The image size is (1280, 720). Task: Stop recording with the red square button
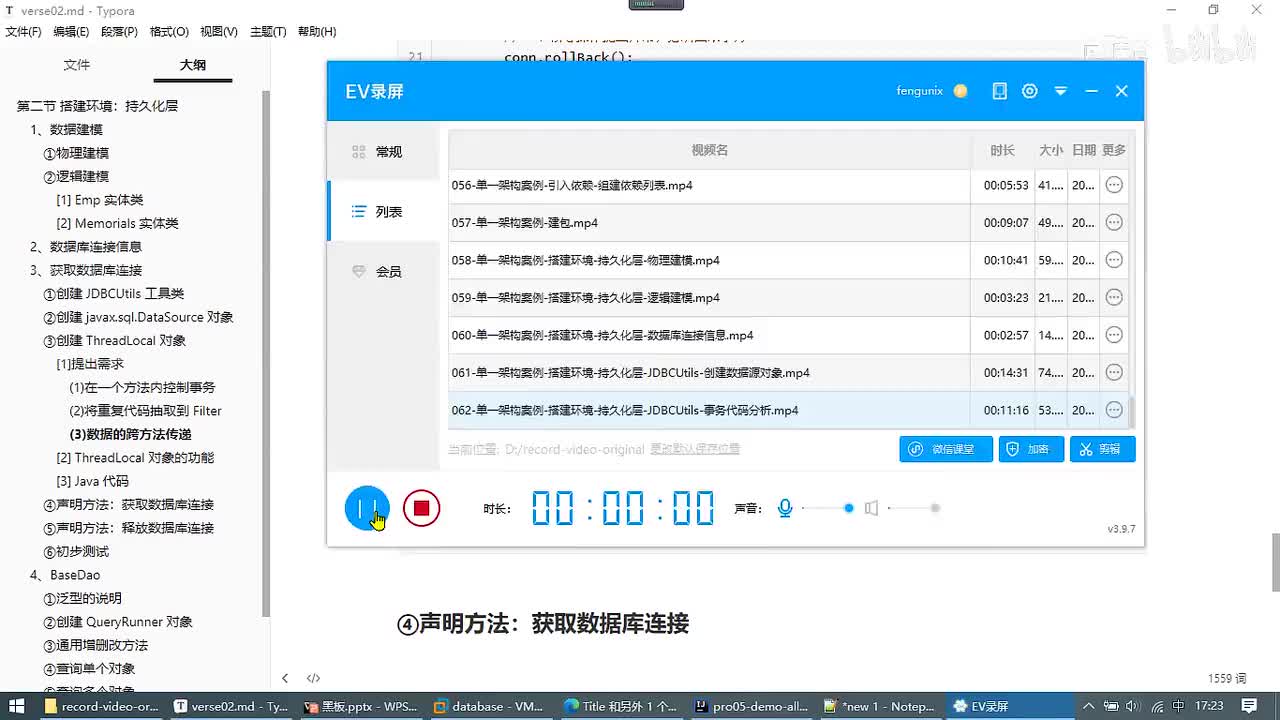[421, 508]
